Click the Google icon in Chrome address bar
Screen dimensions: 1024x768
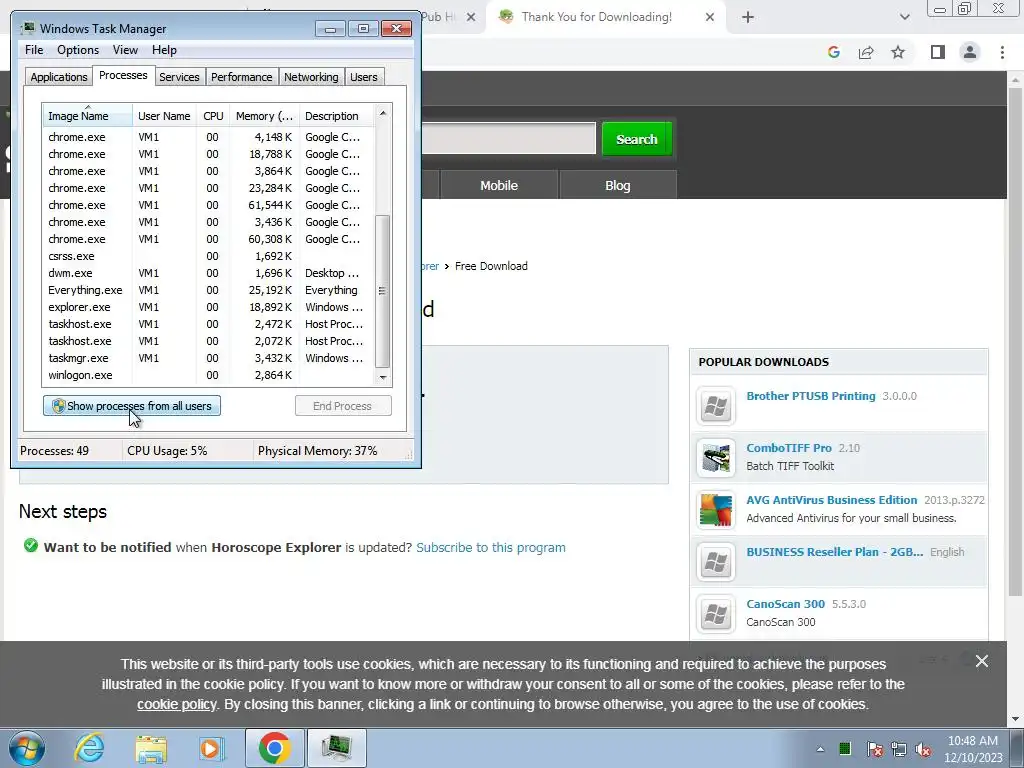833,52
